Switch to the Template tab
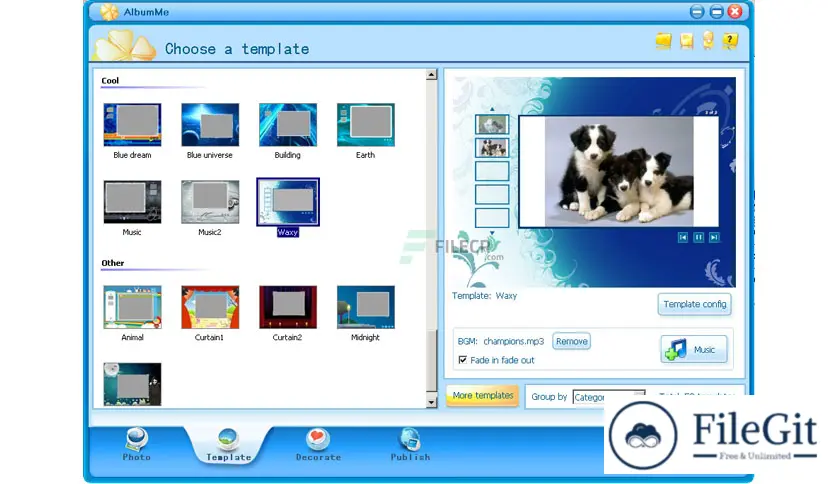 228,445
